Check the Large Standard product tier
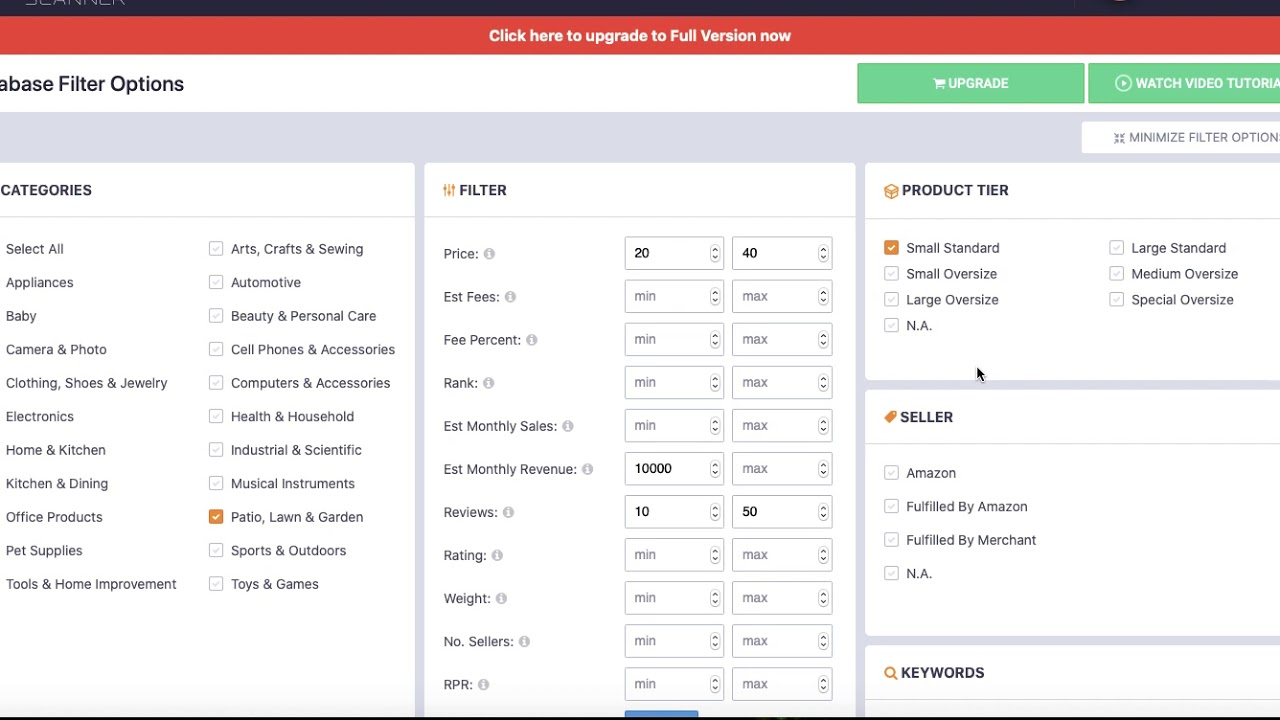 (x=1116, y=248)
